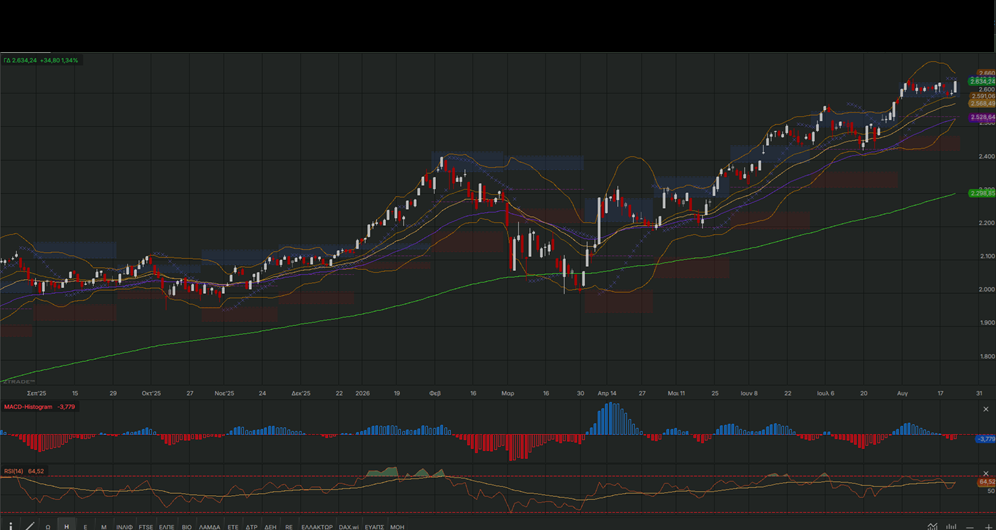Open the info icon in bottom toolbar
996x530 pixels.
click(x=11, y=526)
